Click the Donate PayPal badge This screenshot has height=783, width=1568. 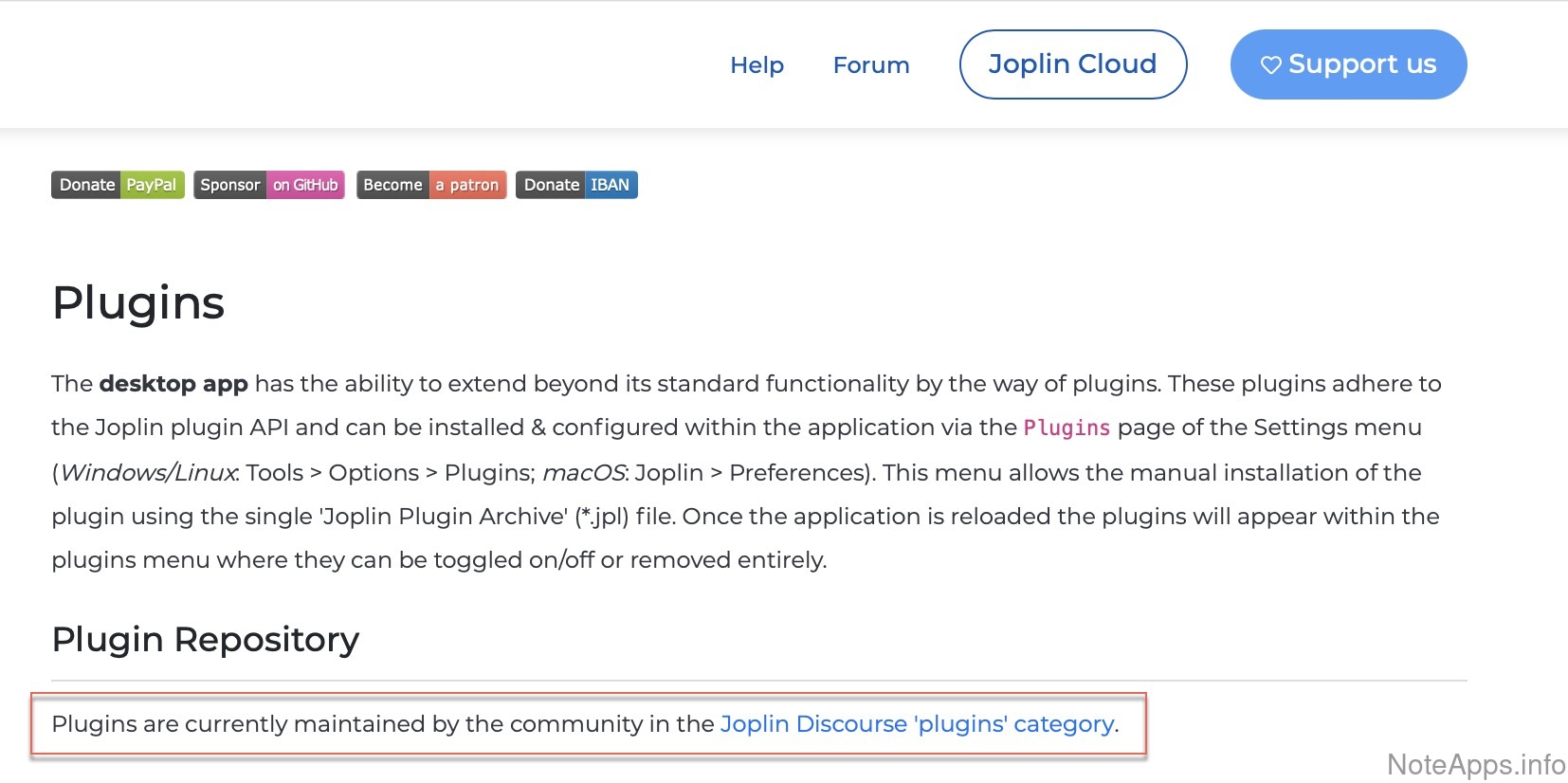point(118,185)
